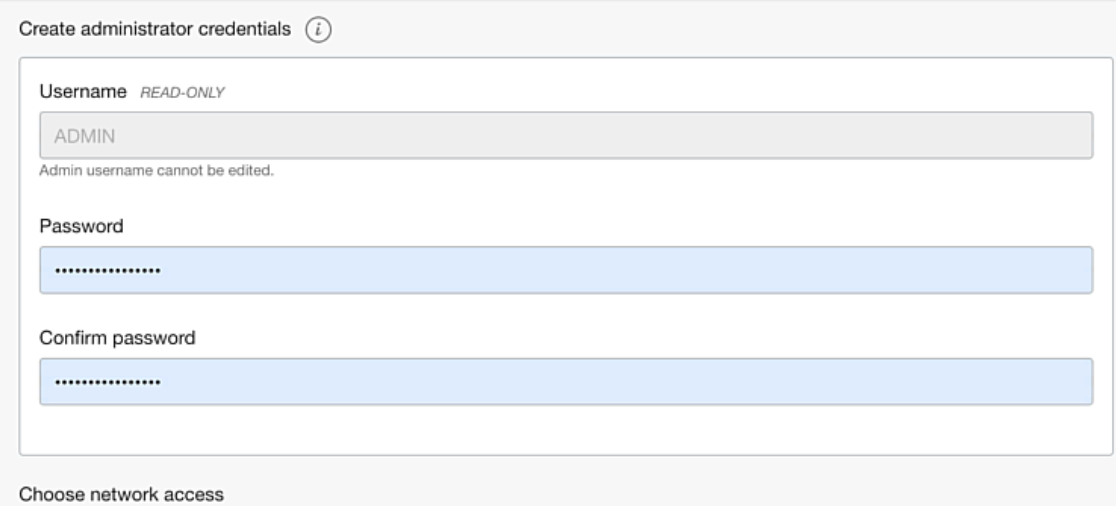Image resolution: width=1116 pixels, height=506 pixels.
Task: Select the read-only Username field
Action: [x=566, y=135]
